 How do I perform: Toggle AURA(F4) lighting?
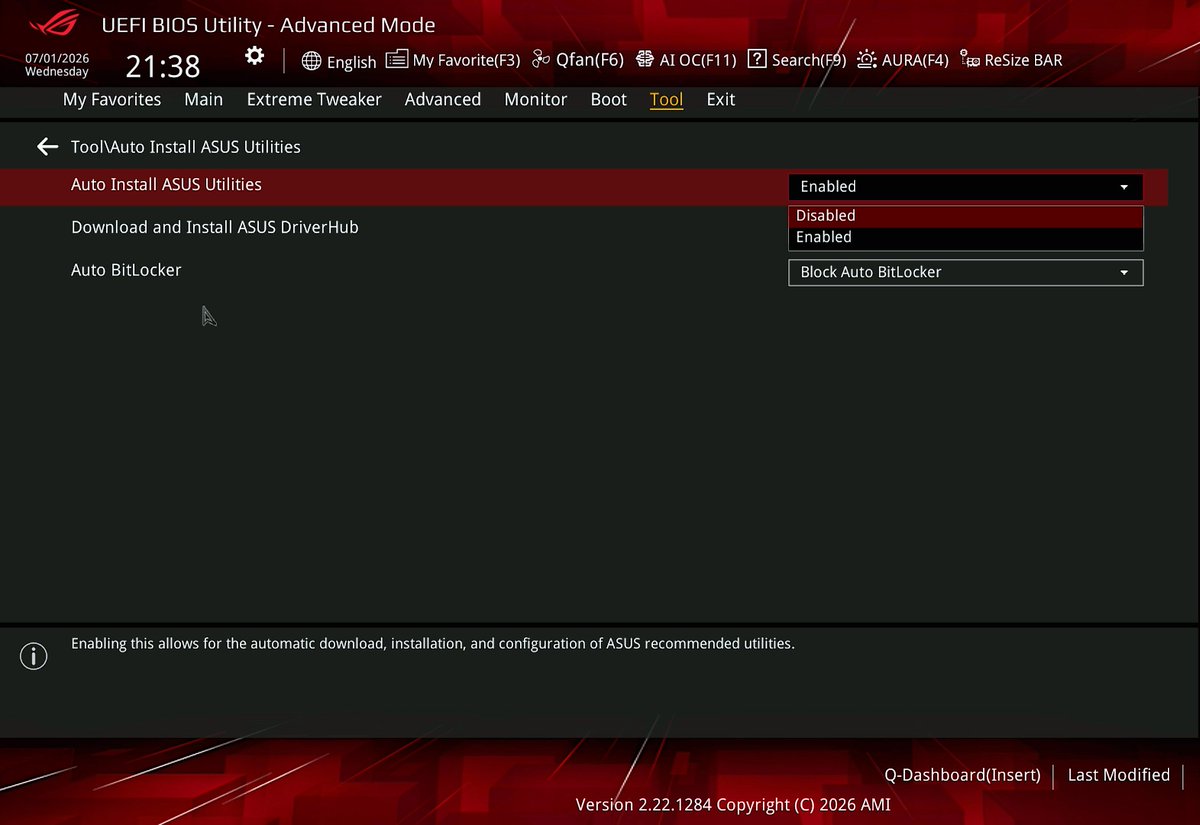tap(903, 60)
